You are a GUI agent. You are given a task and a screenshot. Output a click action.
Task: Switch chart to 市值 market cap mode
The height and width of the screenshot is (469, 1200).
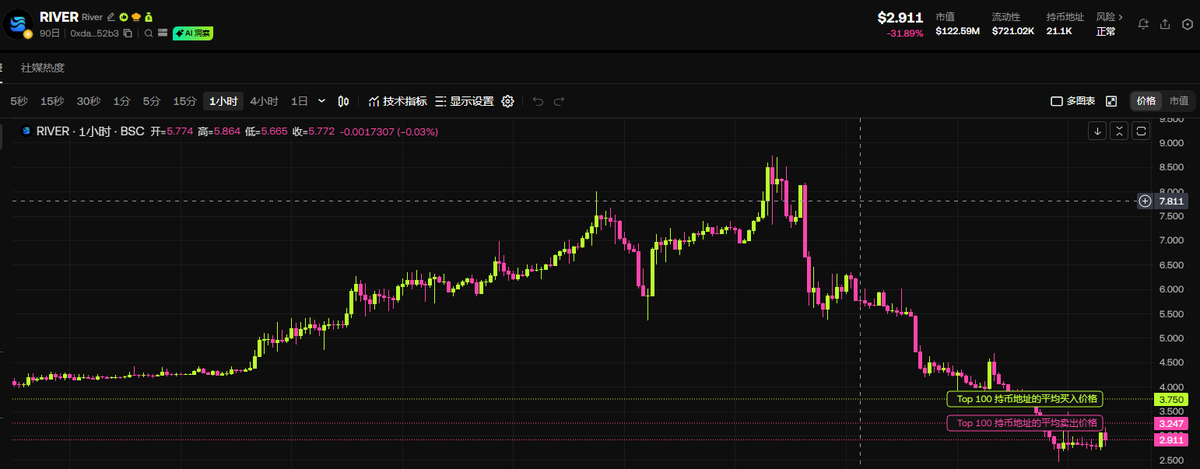[1178, 101]
